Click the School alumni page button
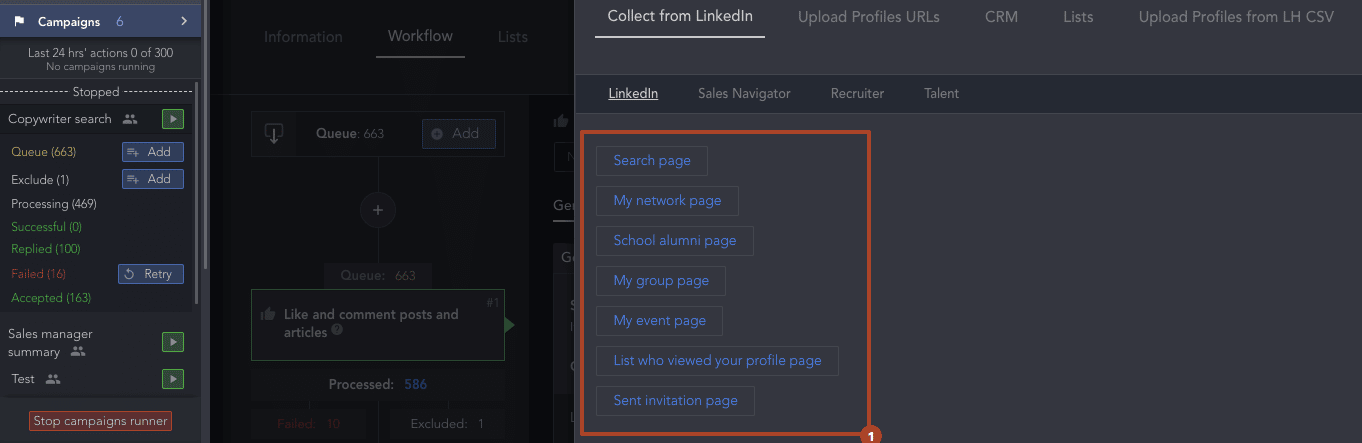Screen dimensions: 1362x443 (674, 240)
